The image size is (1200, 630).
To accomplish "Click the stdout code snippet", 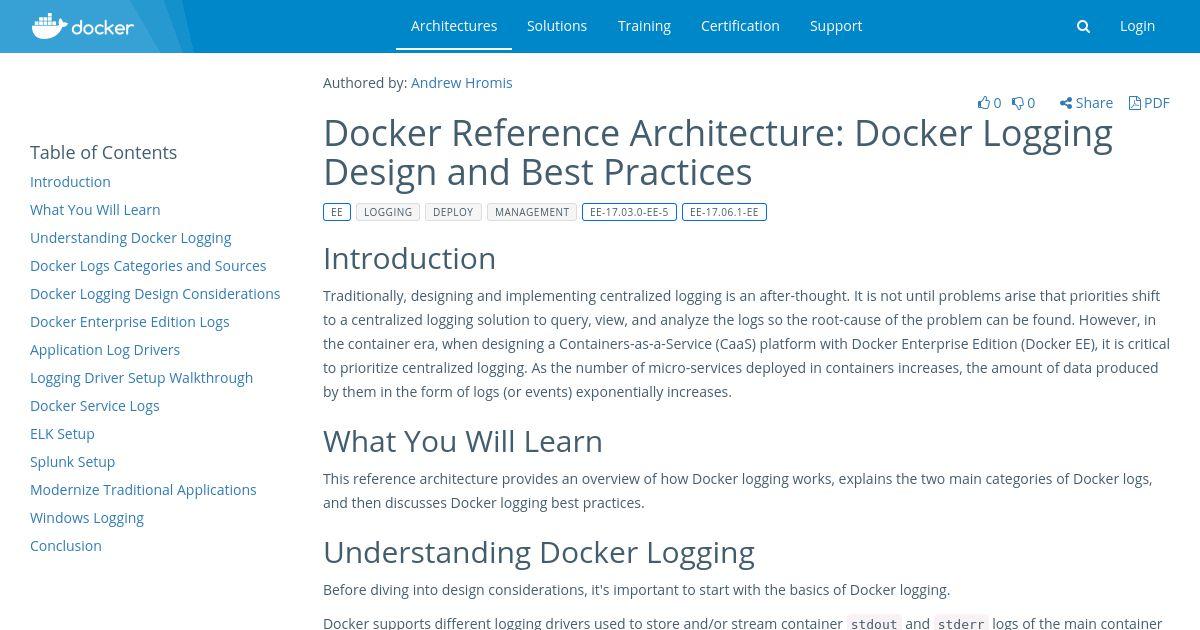I will (874, 623).
